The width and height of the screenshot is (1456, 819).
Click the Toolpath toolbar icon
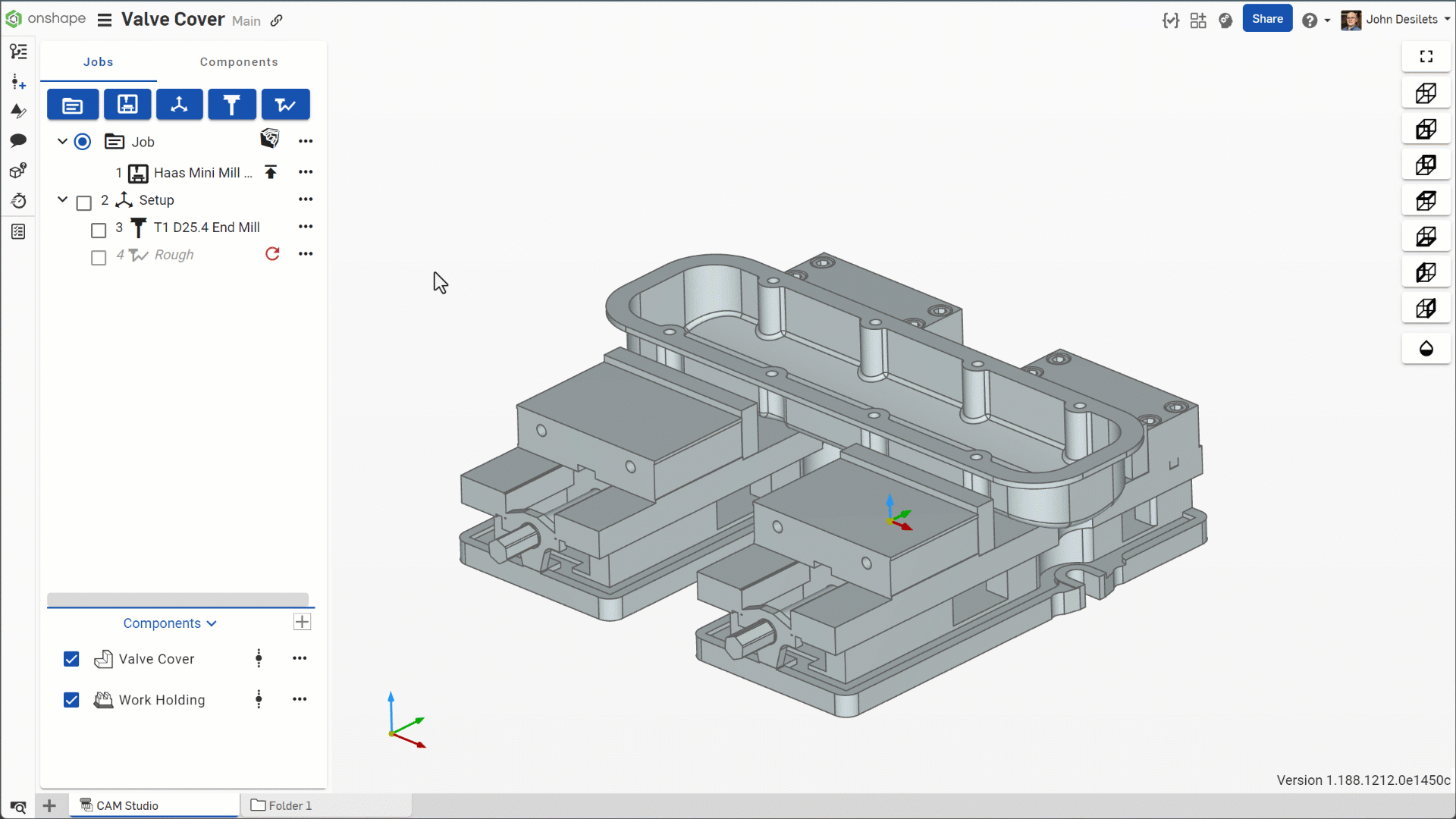[x=285, y=105]
